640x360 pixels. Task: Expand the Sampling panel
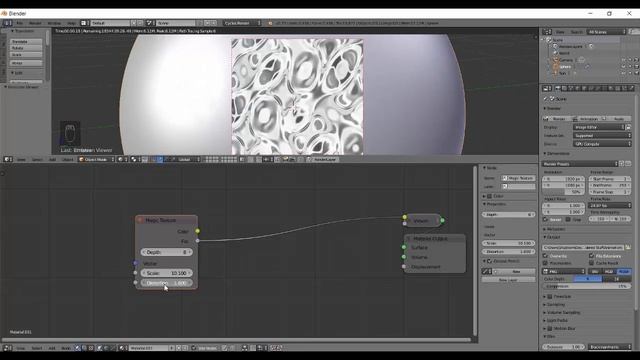point(554,304)
